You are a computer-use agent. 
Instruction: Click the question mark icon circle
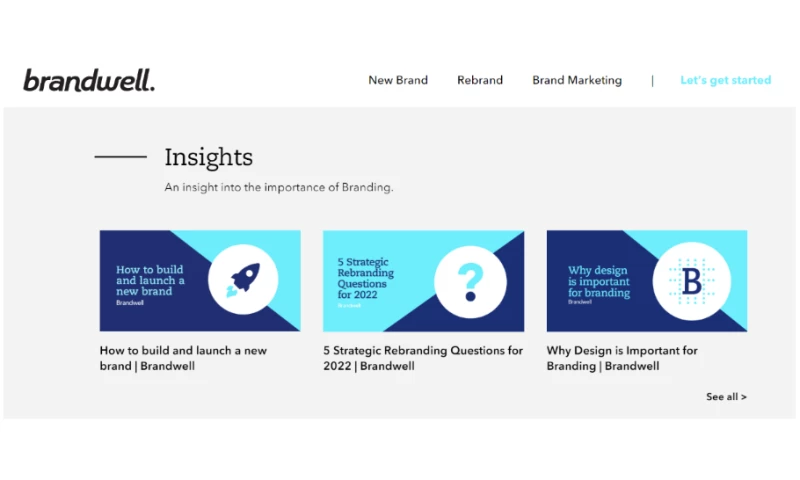click(x=468, y=281)
